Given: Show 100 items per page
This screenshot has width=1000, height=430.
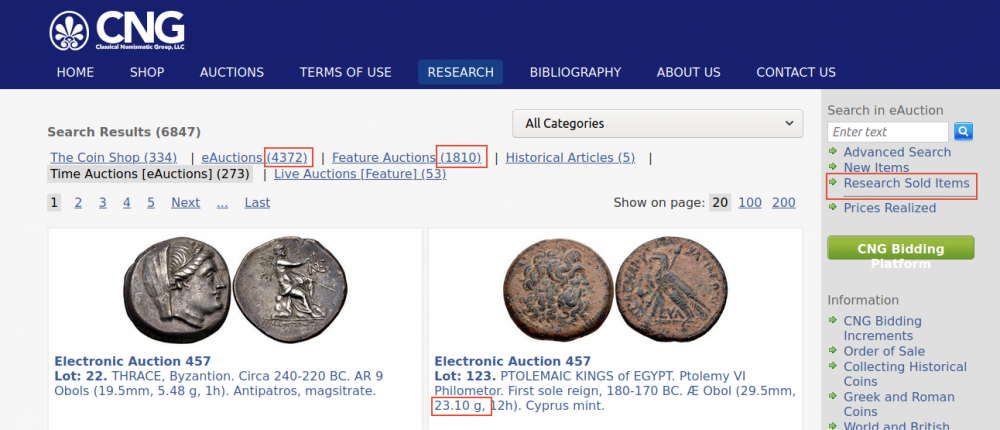Looking at the screenshot, I should pos(750,203).
